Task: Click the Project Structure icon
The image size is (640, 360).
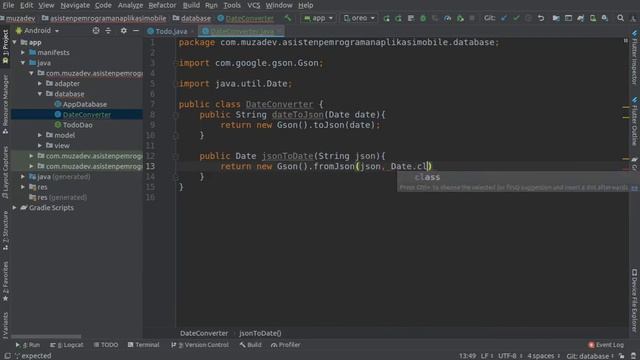Action: pos(556,18)
